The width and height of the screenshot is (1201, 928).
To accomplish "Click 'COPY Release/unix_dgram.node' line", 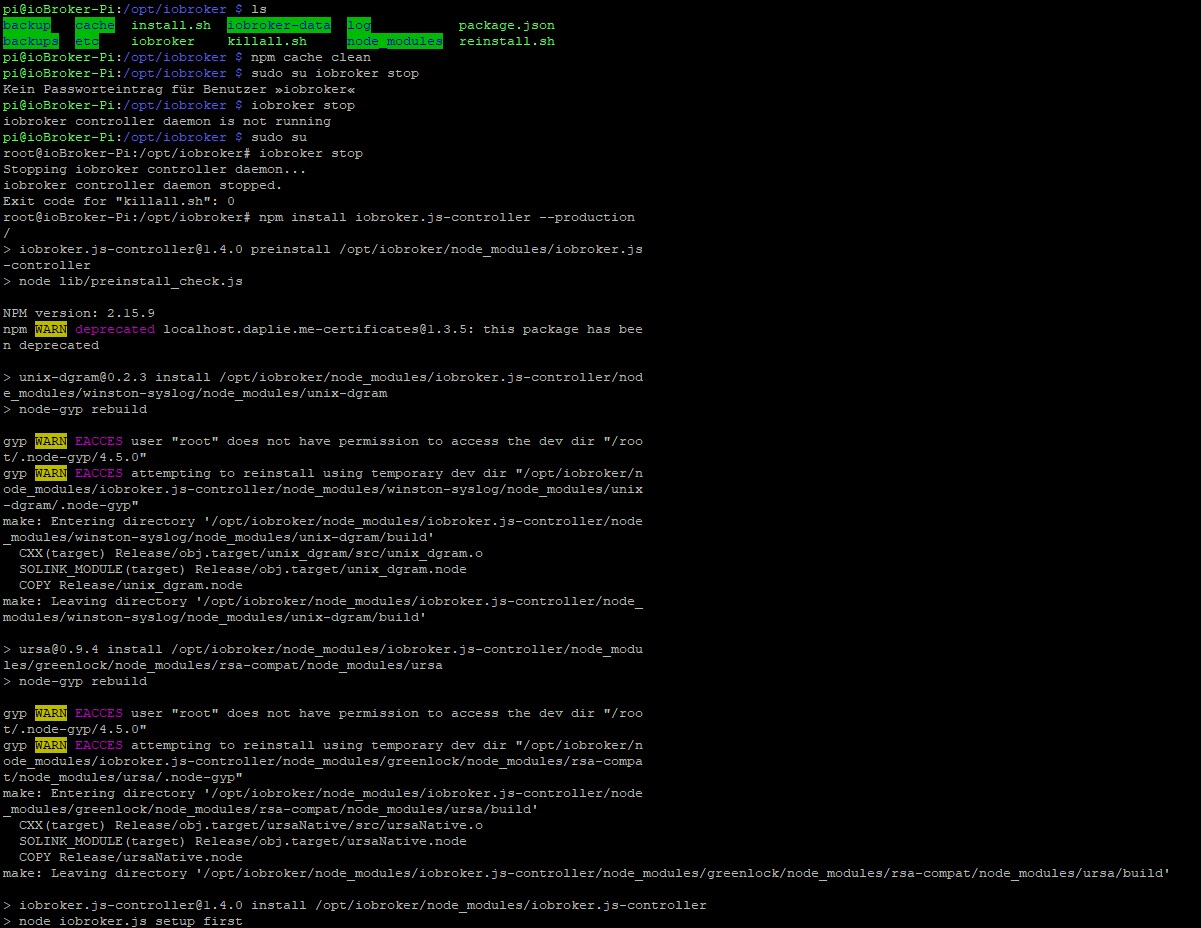I will coord(131,585).
